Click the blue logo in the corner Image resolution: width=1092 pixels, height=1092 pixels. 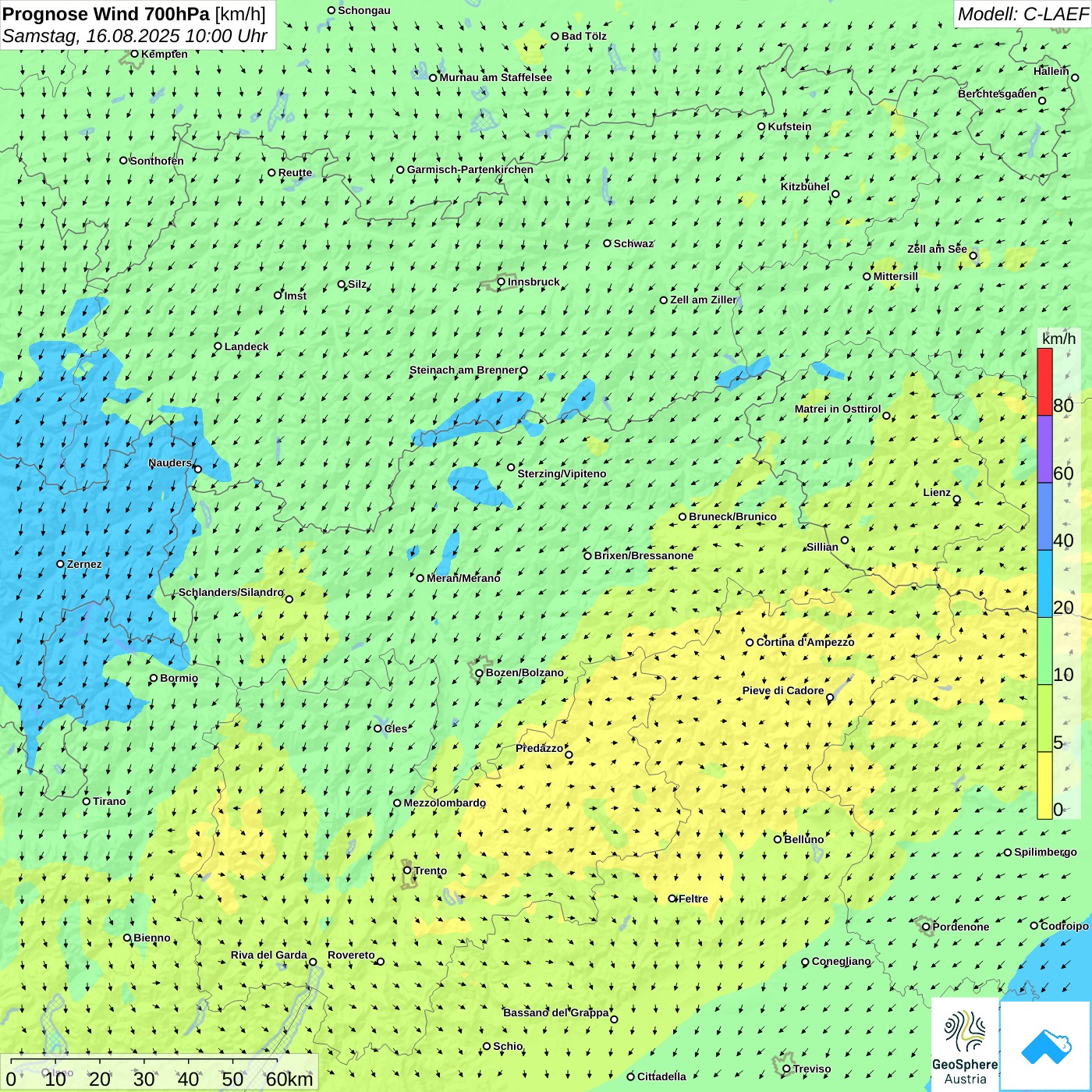click(x=1046, y=1046)
